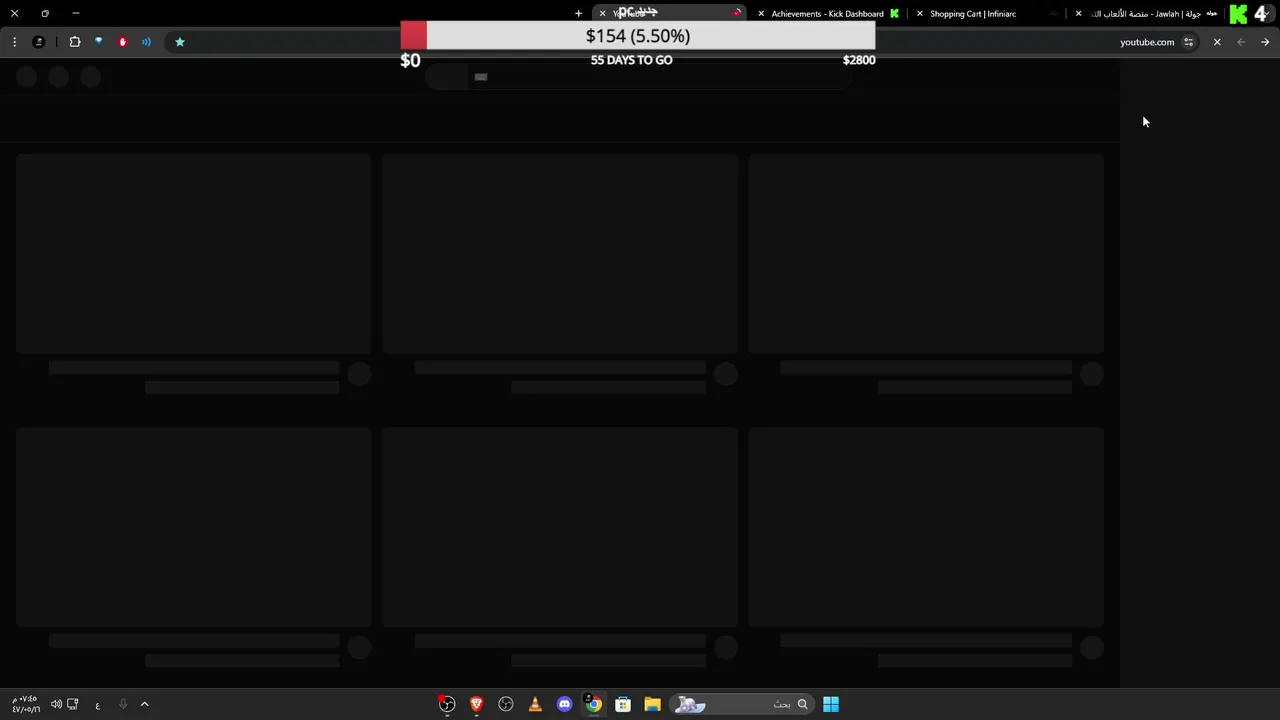1280x720 pixels.
Task: Open VLC media player from the taskbar
Action: tap(535, 704)
